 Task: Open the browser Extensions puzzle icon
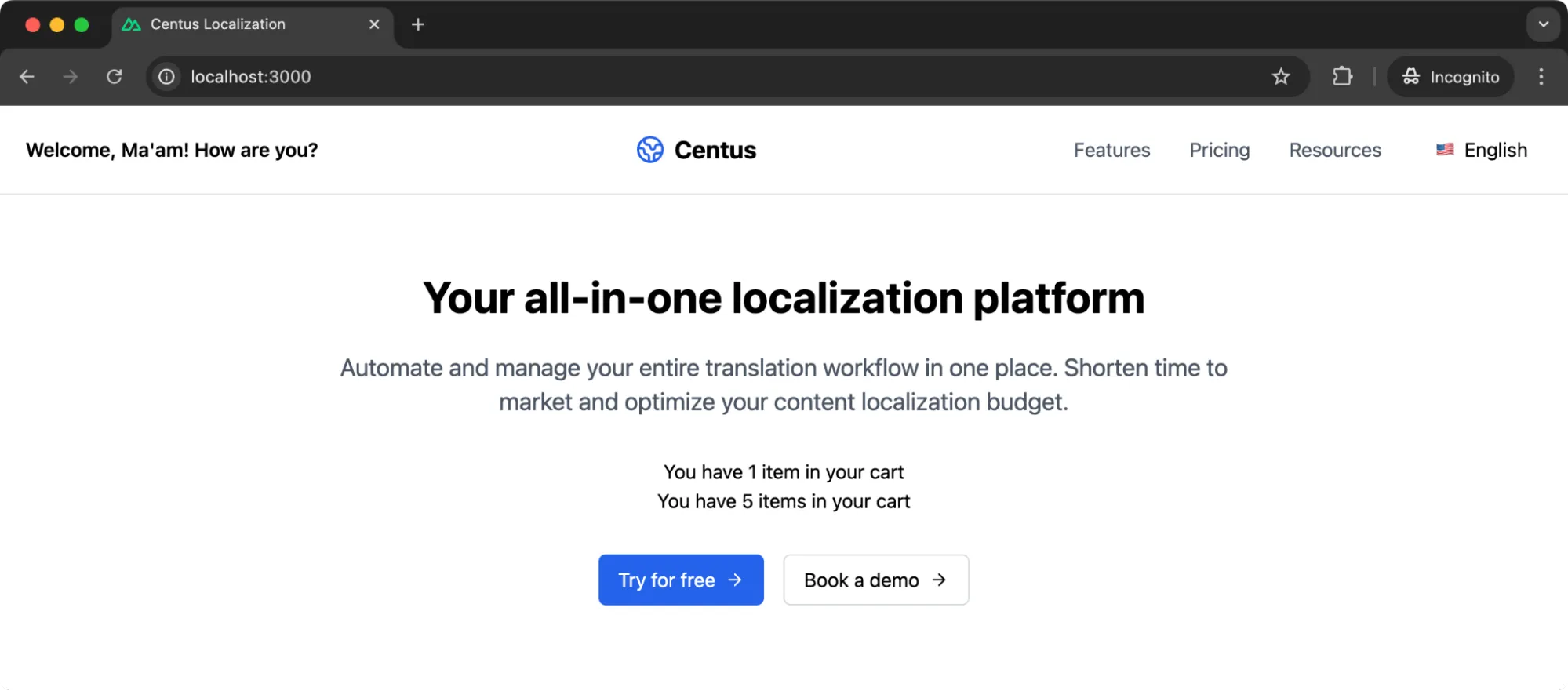1342,77
